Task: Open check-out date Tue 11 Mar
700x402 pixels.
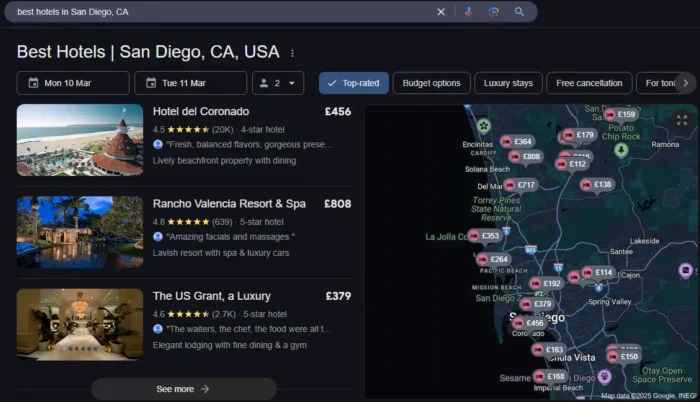Action: pyautogui.click(x=191, y=83)
